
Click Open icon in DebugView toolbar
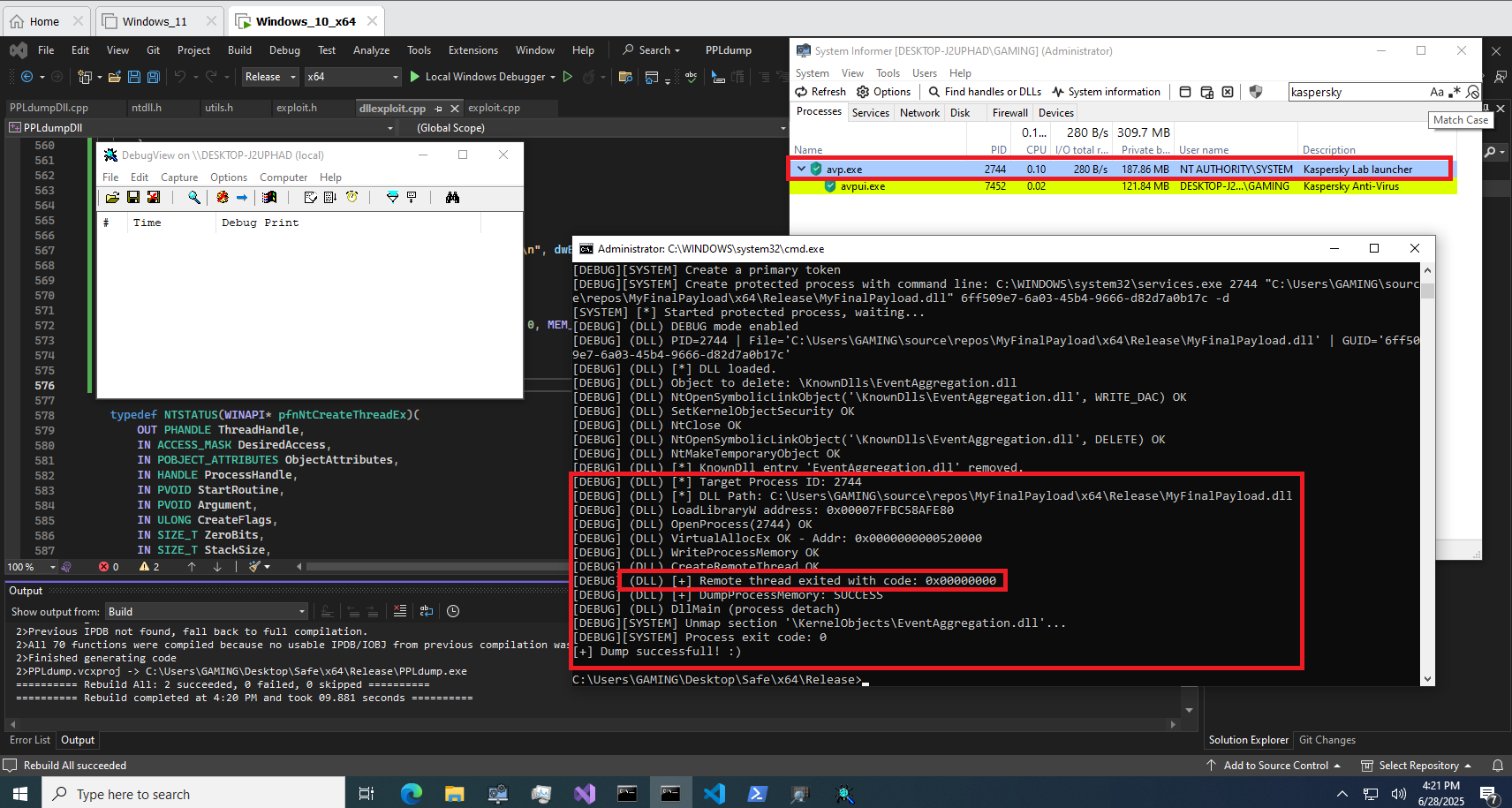pos(112,198)
